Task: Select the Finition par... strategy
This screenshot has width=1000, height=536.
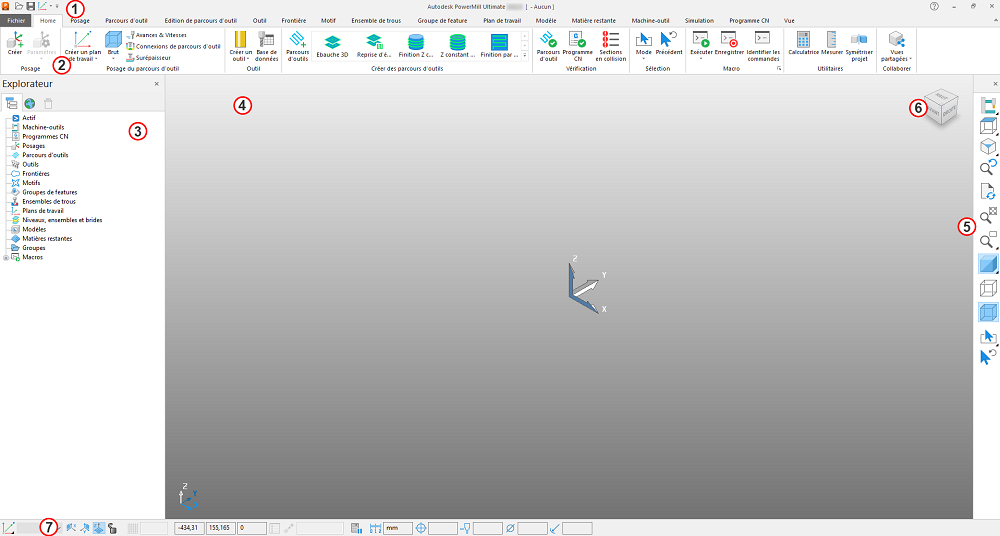Action: (x=499, y=46)
